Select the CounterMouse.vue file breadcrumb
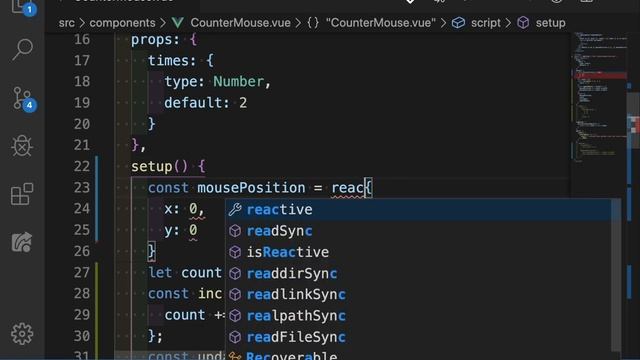The height and width of the screenshot is (360, 640). (240, 23)
